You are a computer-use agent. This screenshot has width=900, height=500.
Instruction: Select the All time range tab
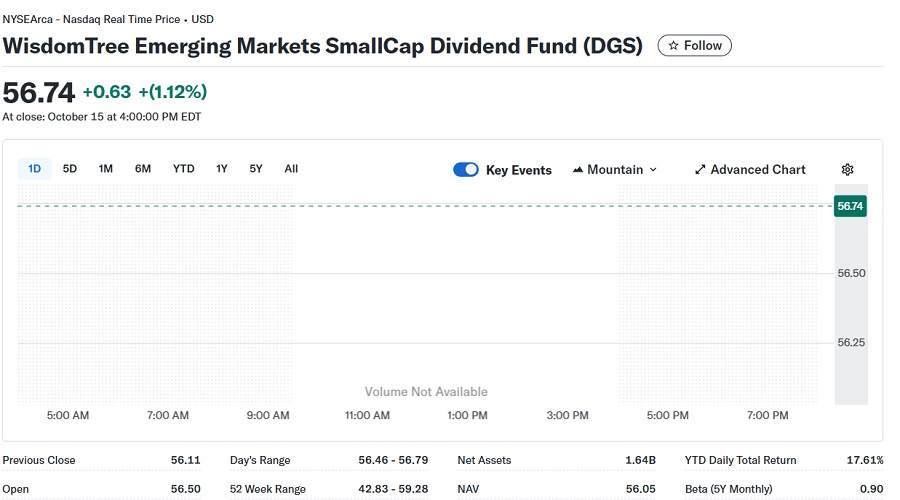click(x=291, y=169)
